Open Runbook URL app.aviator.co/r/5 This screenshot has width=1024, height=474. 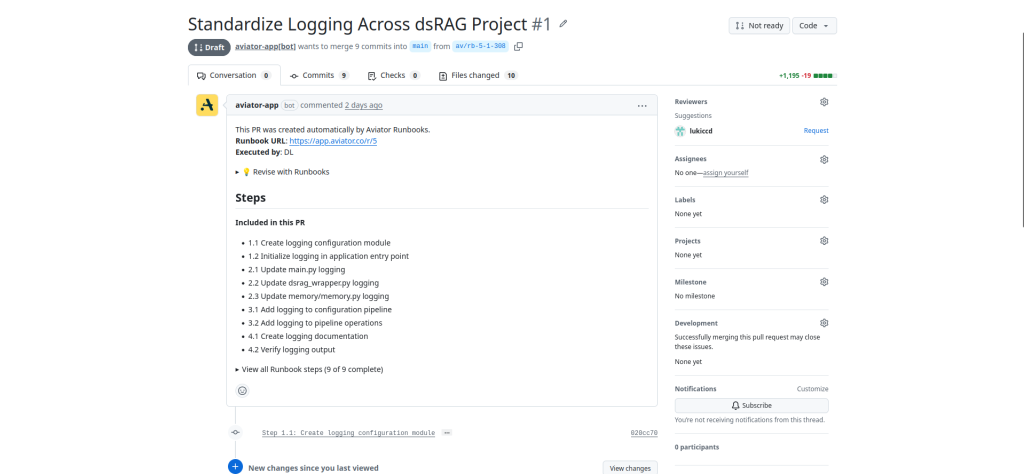[x=333, y=141]
